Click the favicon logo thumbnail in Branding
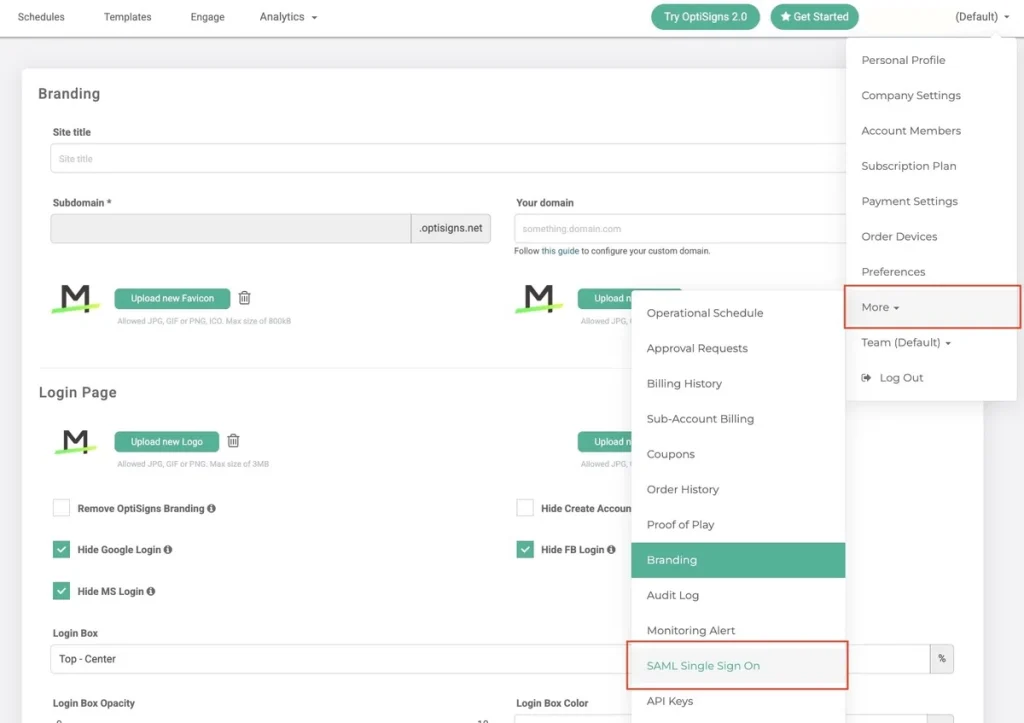 coord(76,299)
